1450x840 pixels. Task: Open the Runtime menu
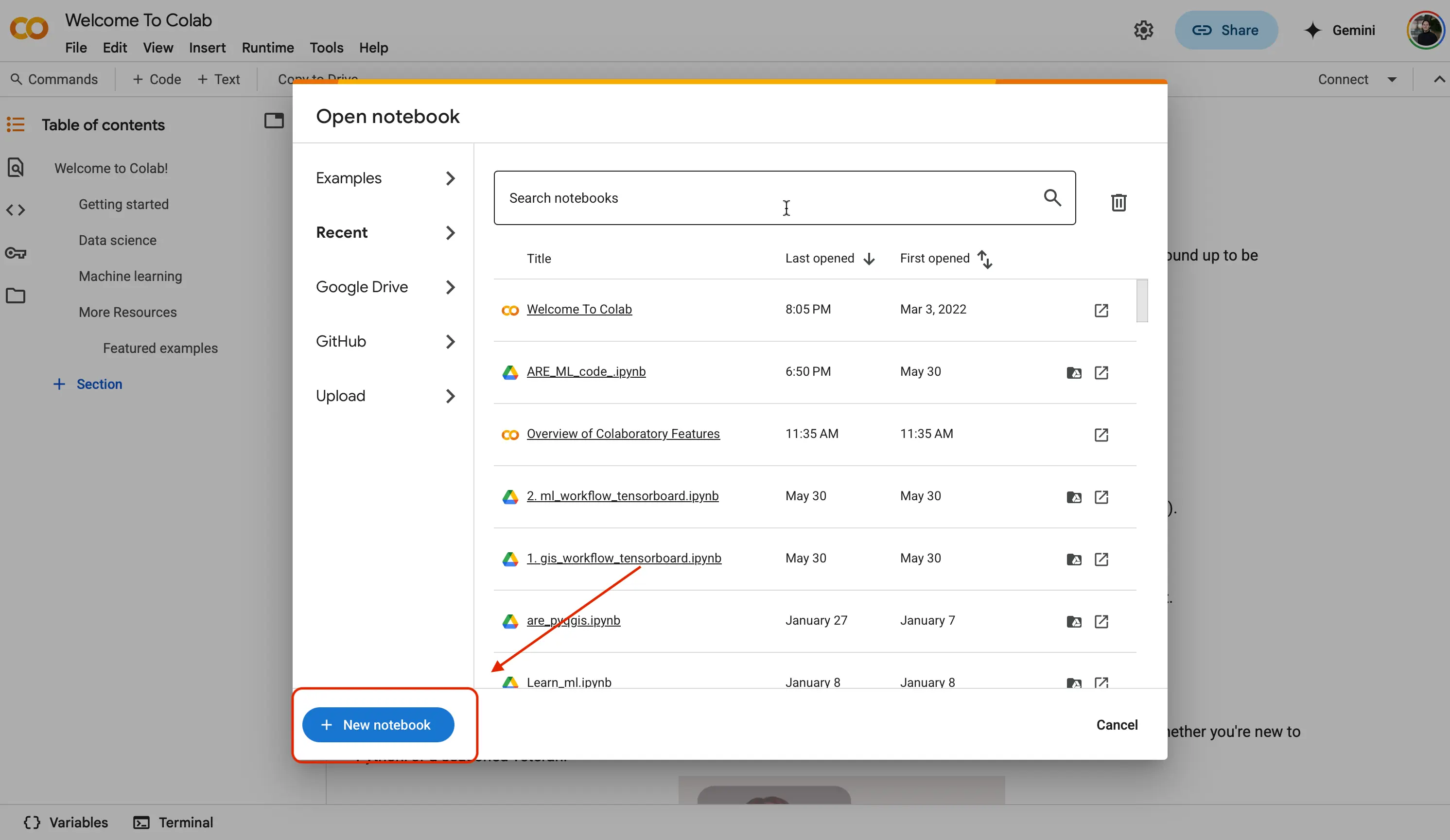[267, 48]
